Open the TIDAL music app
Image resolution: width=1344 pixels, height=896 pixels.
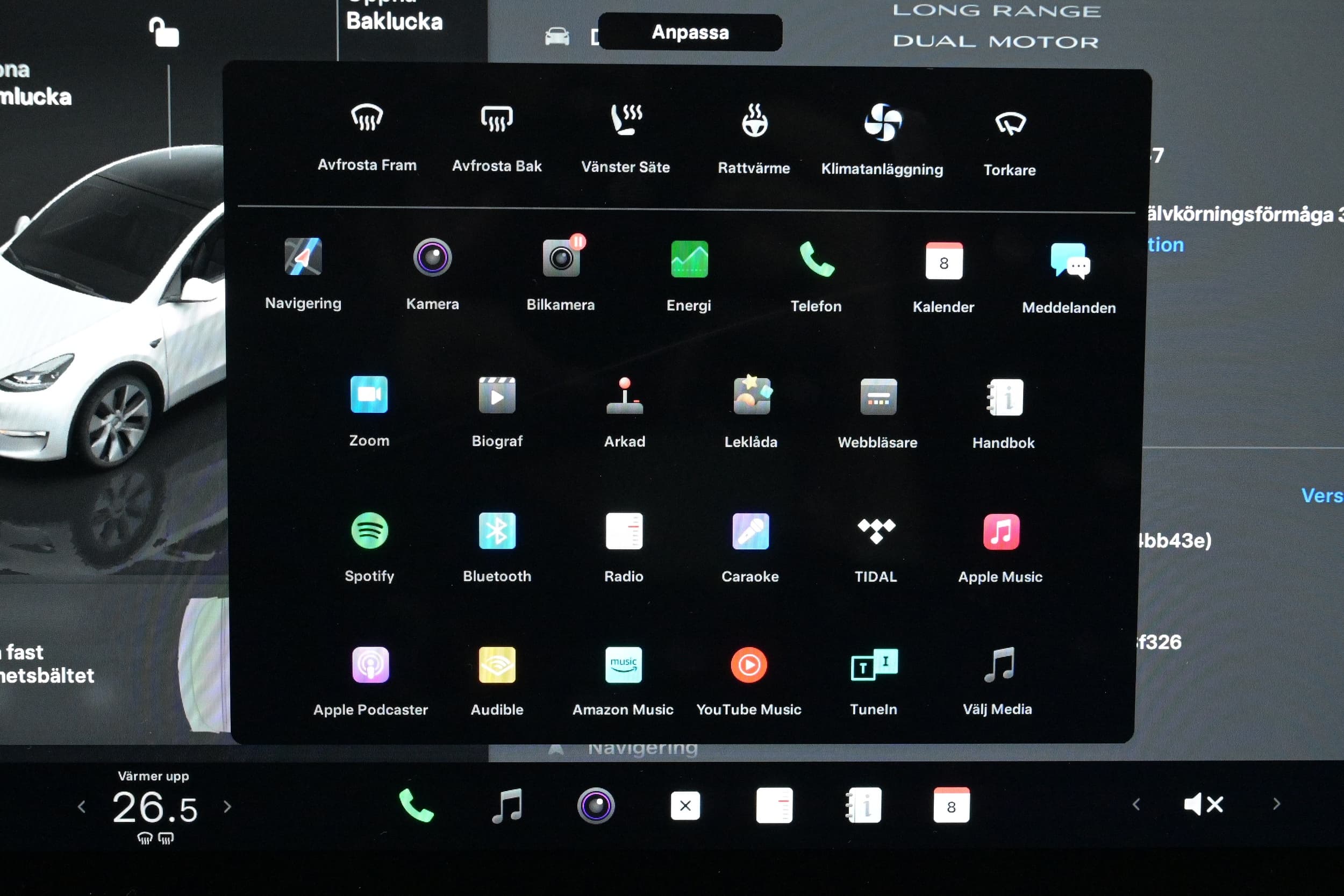point(875,532)
